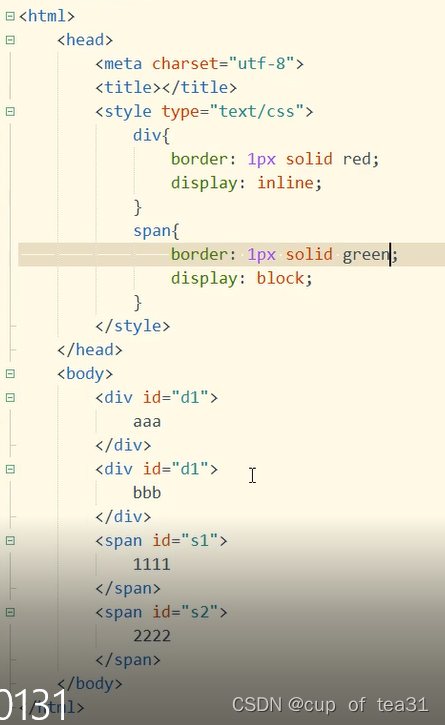Click the display: inline; line
This screenshot has width=445, height=725.
click(247, 183)
